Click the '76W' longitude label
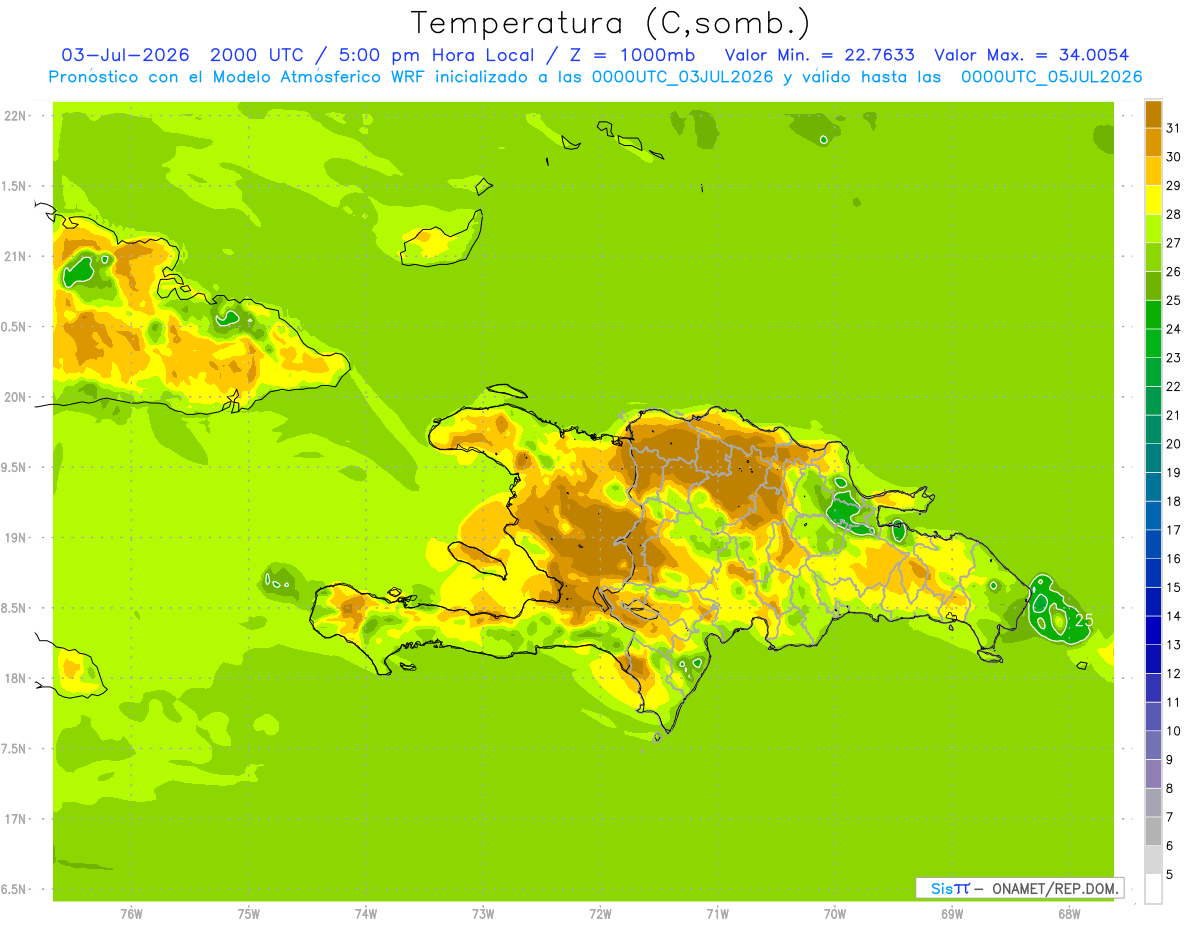The height and width of the screenshot is (927, 1200). click(131, 913)
